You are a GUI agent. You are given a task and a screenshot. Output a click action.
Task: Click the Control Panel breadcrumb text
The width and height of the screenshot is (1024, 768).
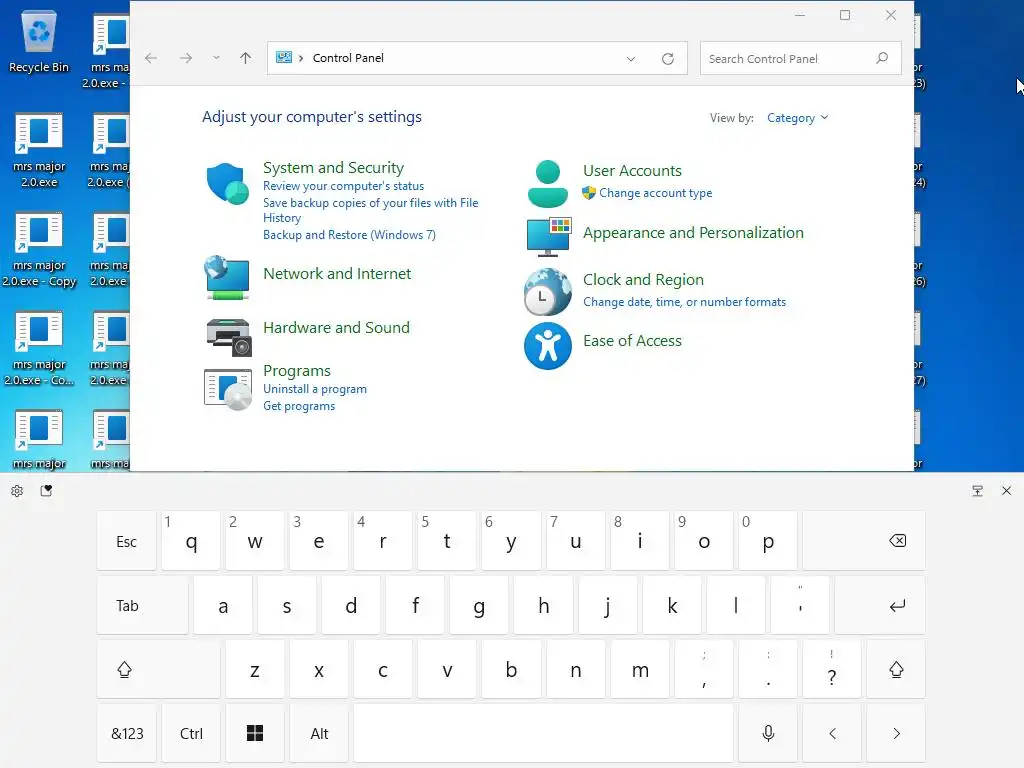click(348, 58)
